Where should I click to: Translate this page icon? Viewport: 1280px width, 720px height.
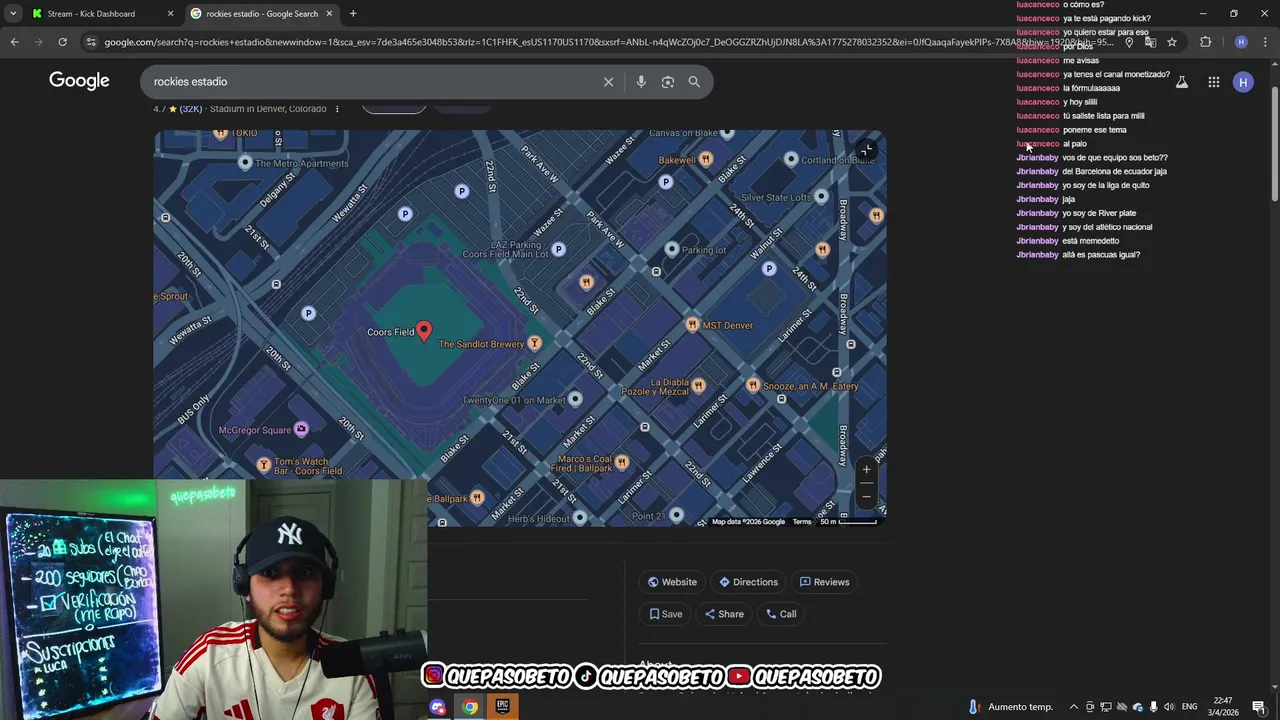[x=1150, y=42]
